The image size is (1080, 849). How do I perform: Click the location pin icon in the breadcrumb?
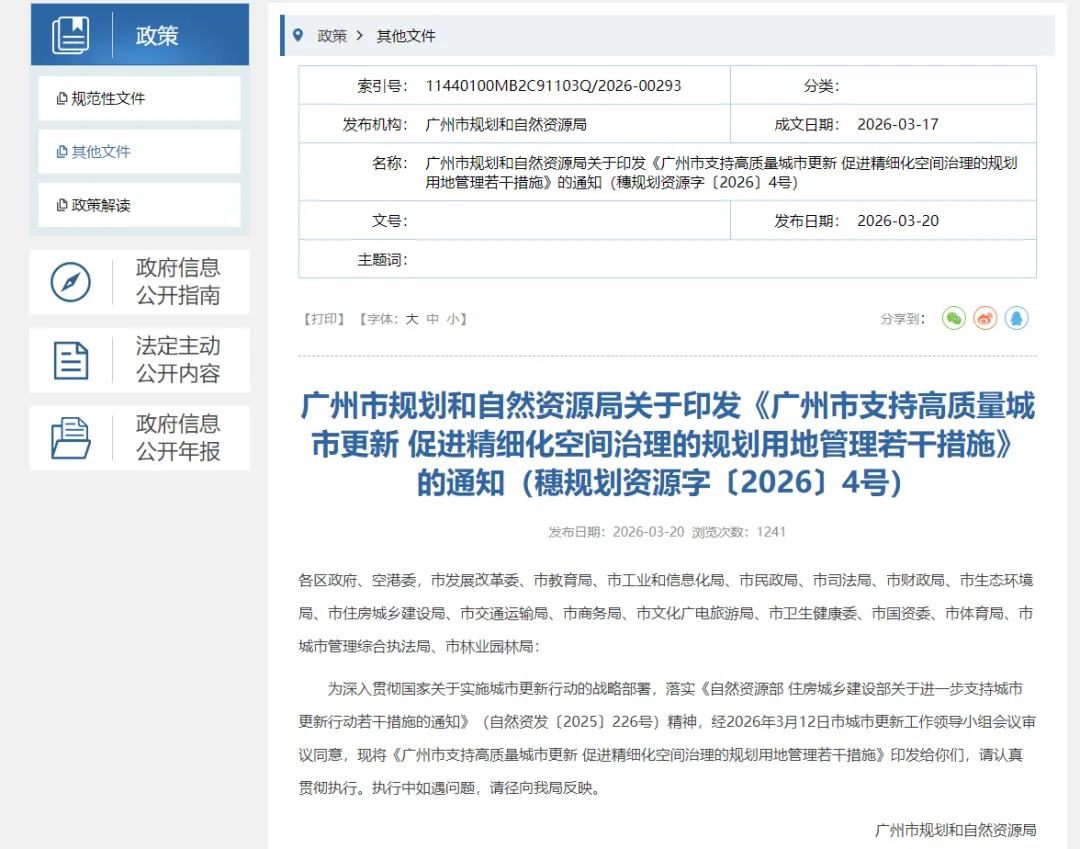pos(297,34)
